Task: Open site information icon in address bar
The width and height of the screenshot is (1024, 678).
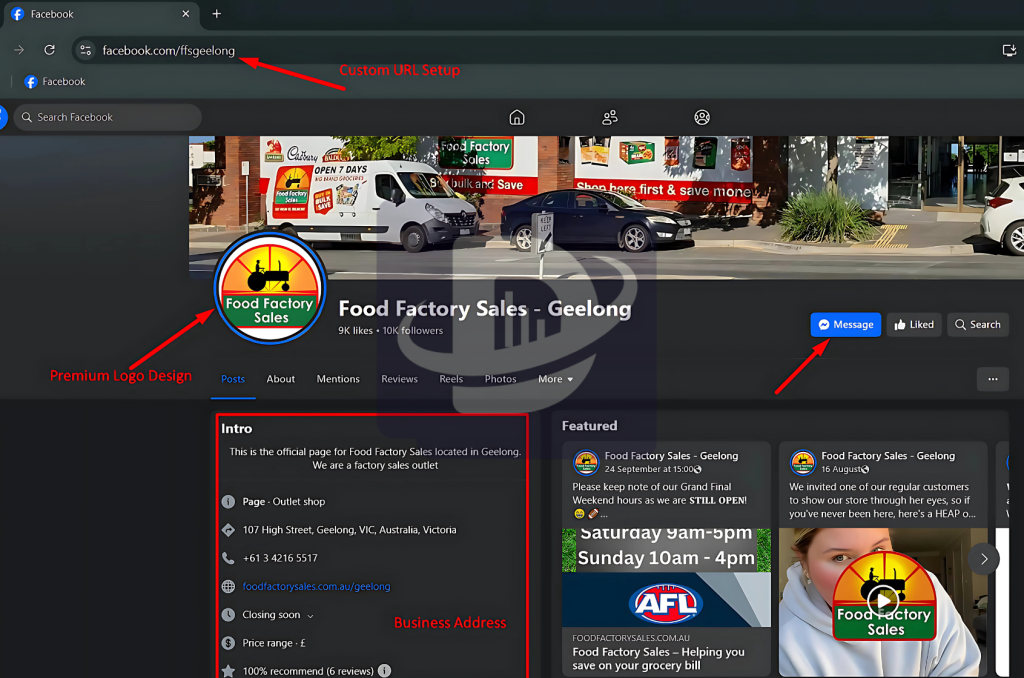Action: coord(86,50)
